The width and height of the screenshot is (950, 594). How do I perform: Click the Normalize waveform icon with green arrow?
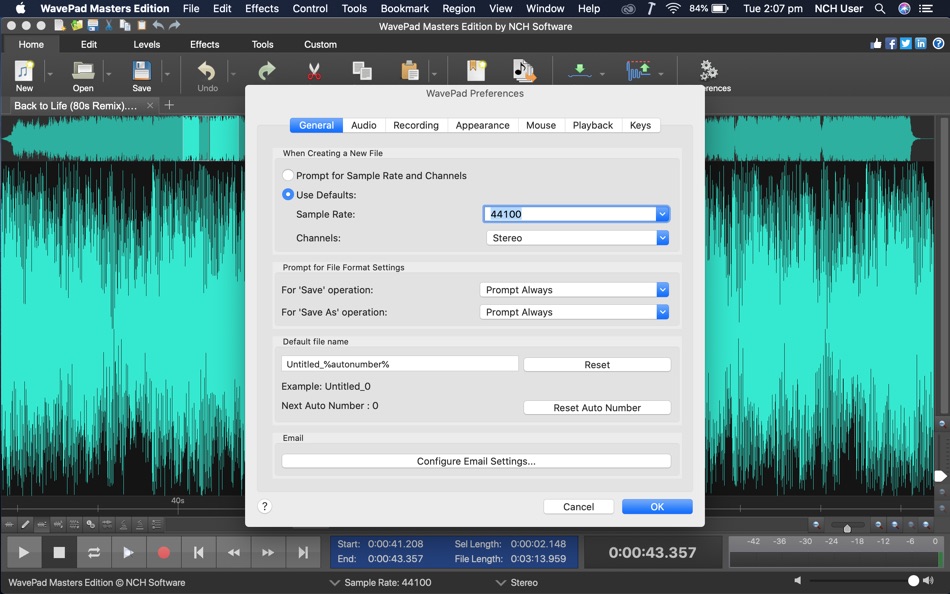point(638,71)
